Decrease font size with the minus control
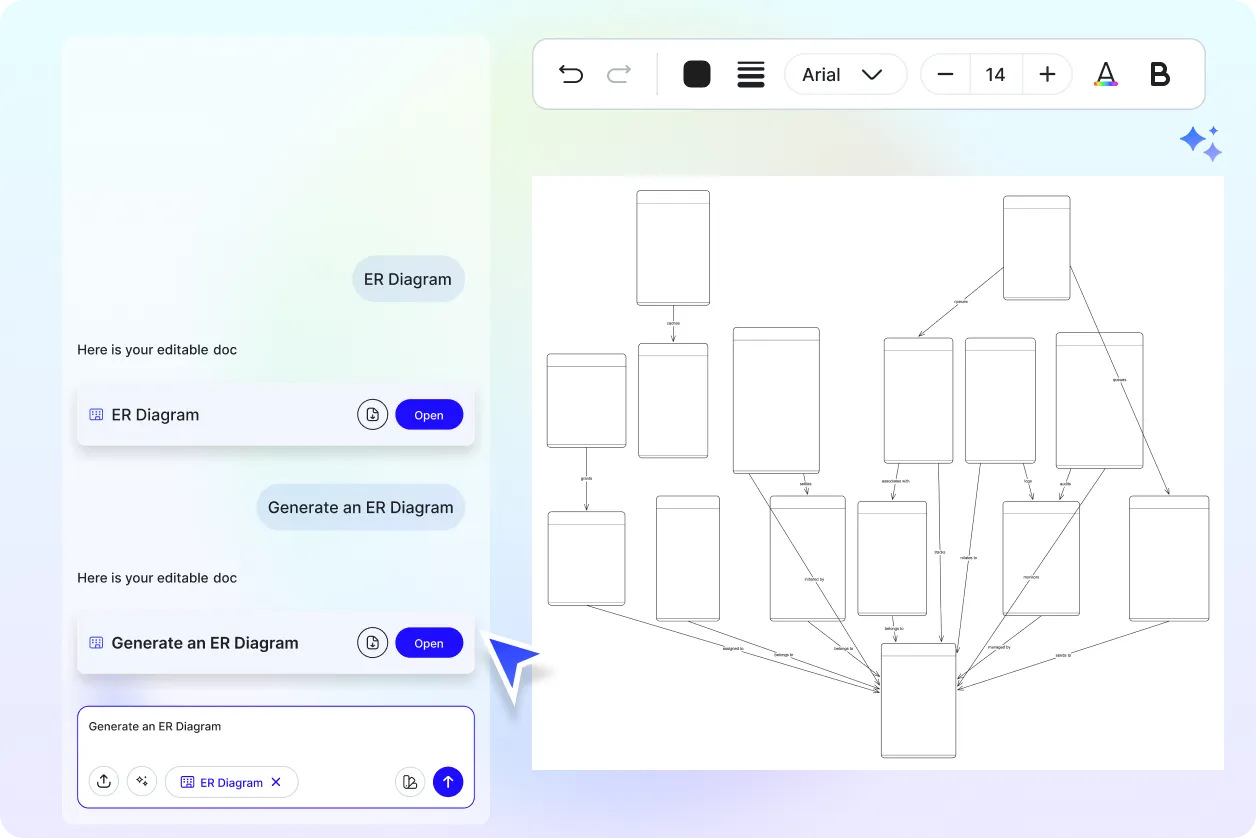 [x=944, y=74]
